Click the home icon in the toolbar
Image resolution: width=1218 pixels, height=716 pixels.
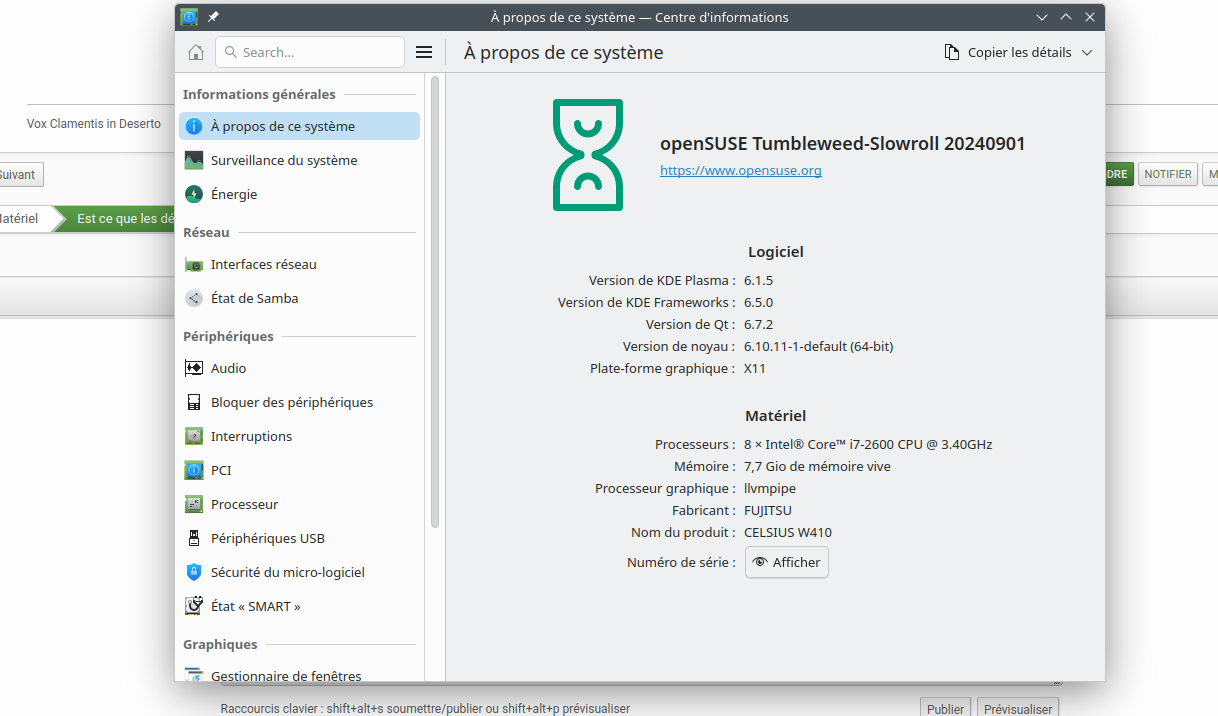(x=196, y=52)
